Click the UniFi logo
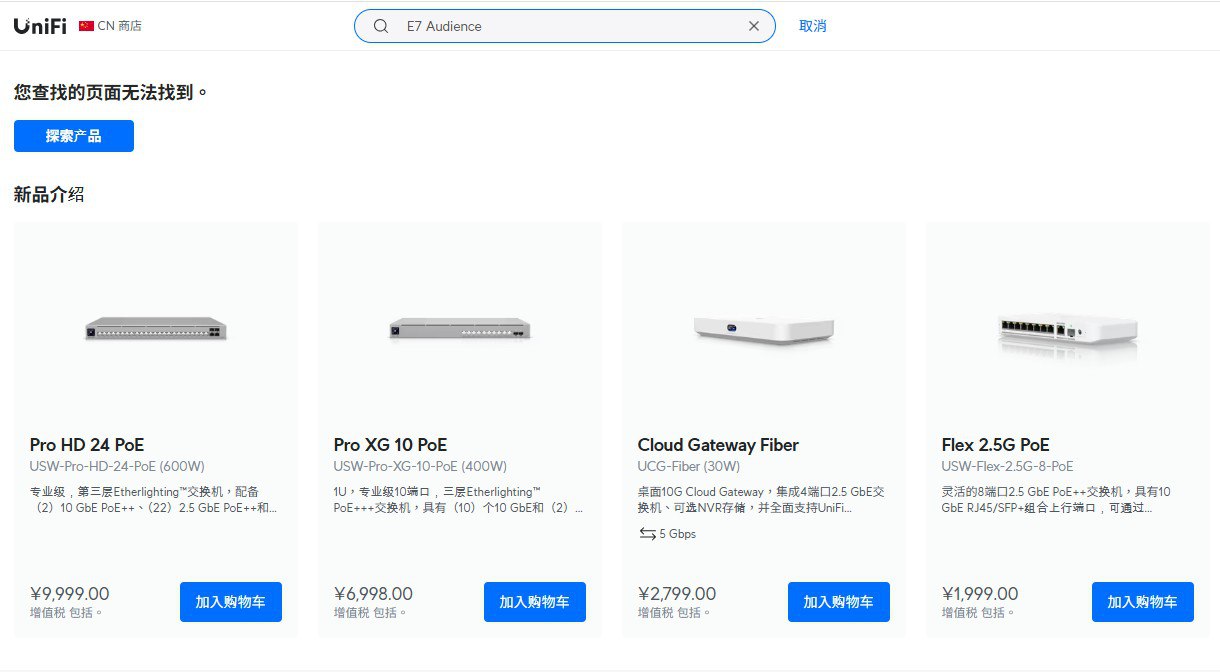The width and height of the screenshot is (1220, 672). [x=40, y=26]
